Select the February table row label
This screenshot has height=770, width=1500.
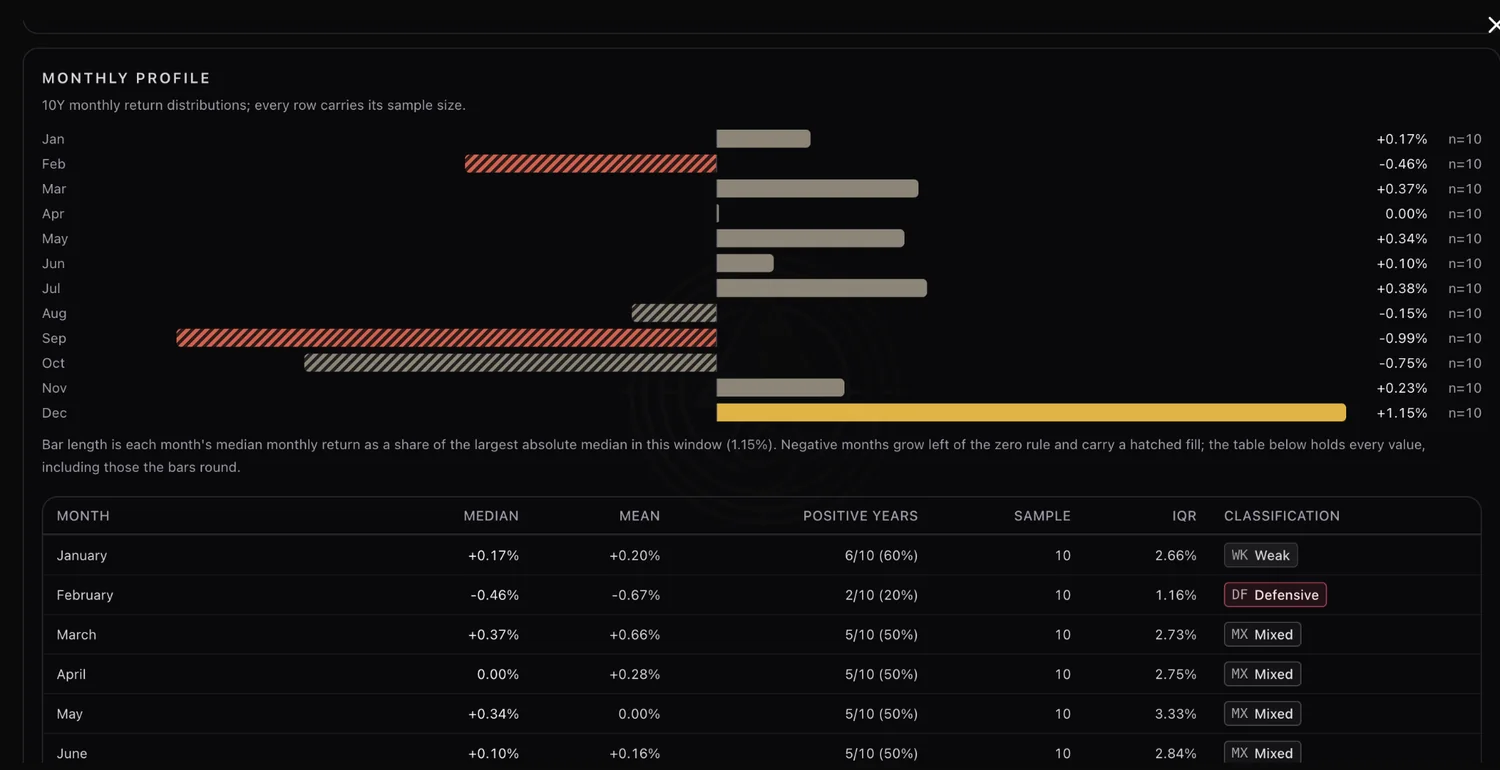85,595
